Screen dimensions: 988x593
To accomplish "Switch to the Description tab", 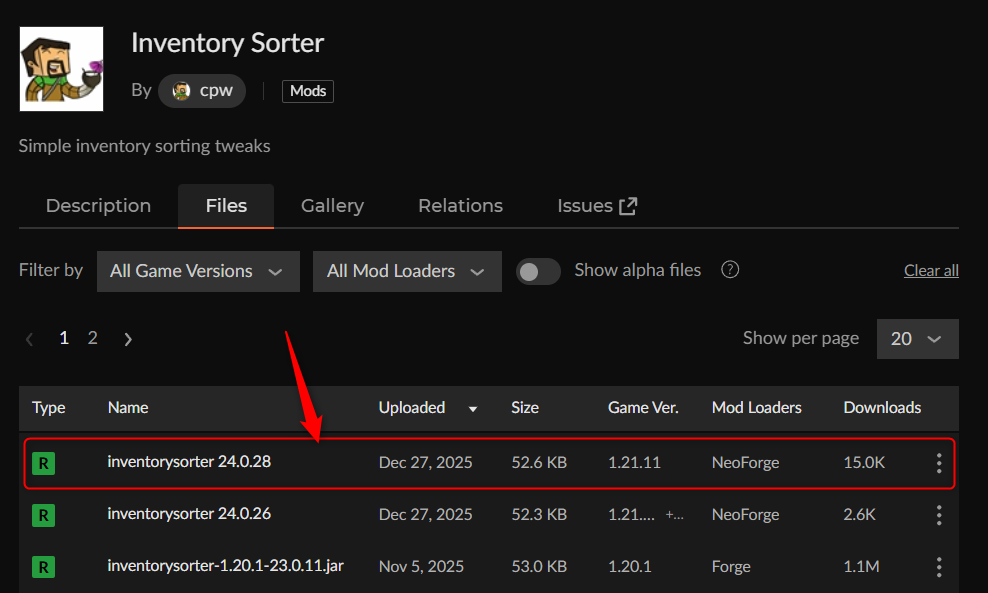I will click(x=97, y=205).
